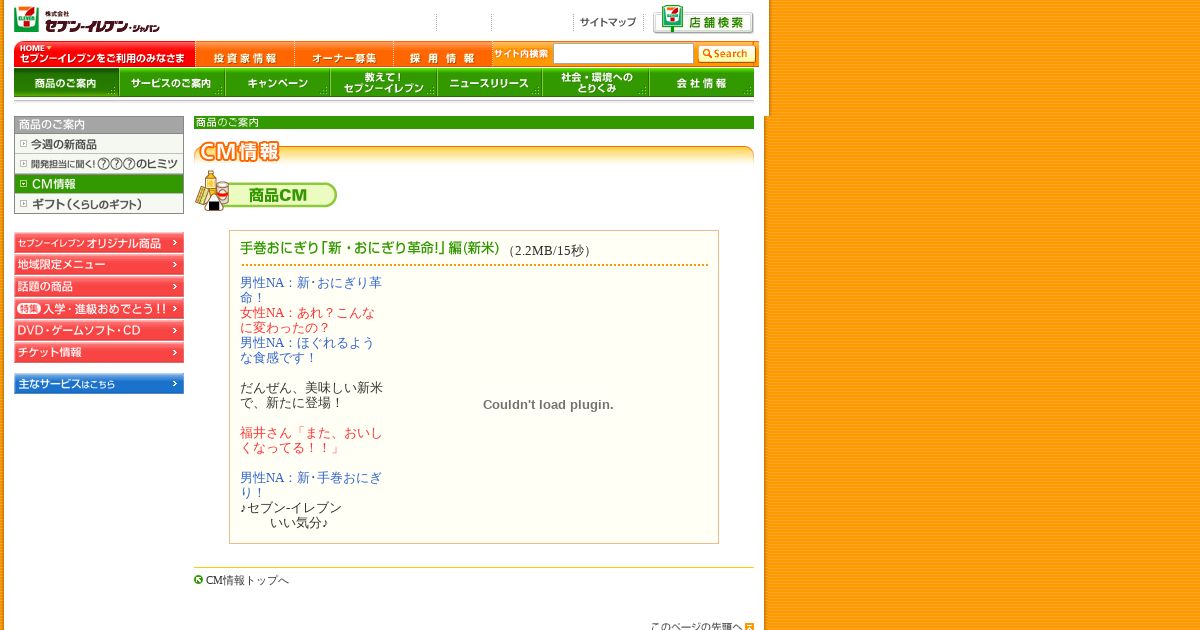This screenshot has width=1200, height=630.
Task: Click the CM情報 orange heading
Action: click(x=239, y=152)
